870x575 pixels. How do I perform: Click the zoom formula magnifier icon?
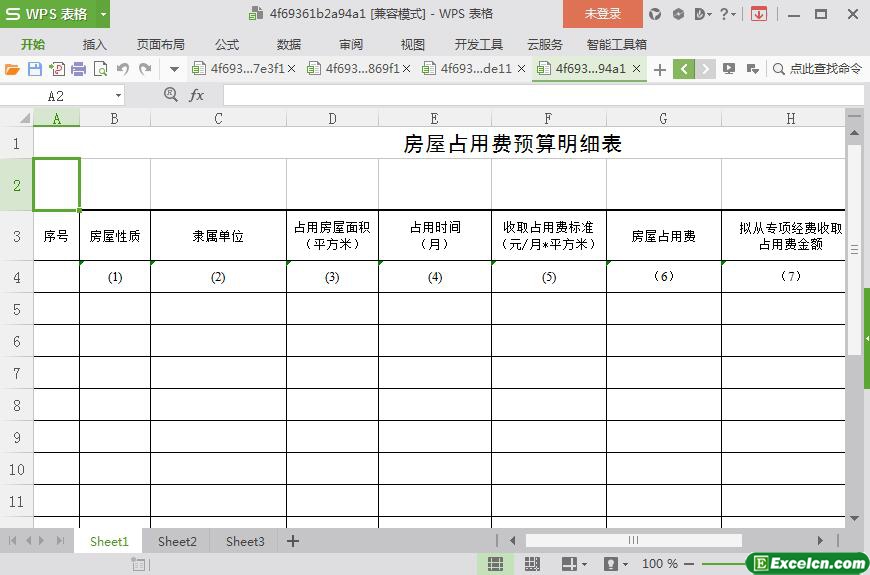171,95
